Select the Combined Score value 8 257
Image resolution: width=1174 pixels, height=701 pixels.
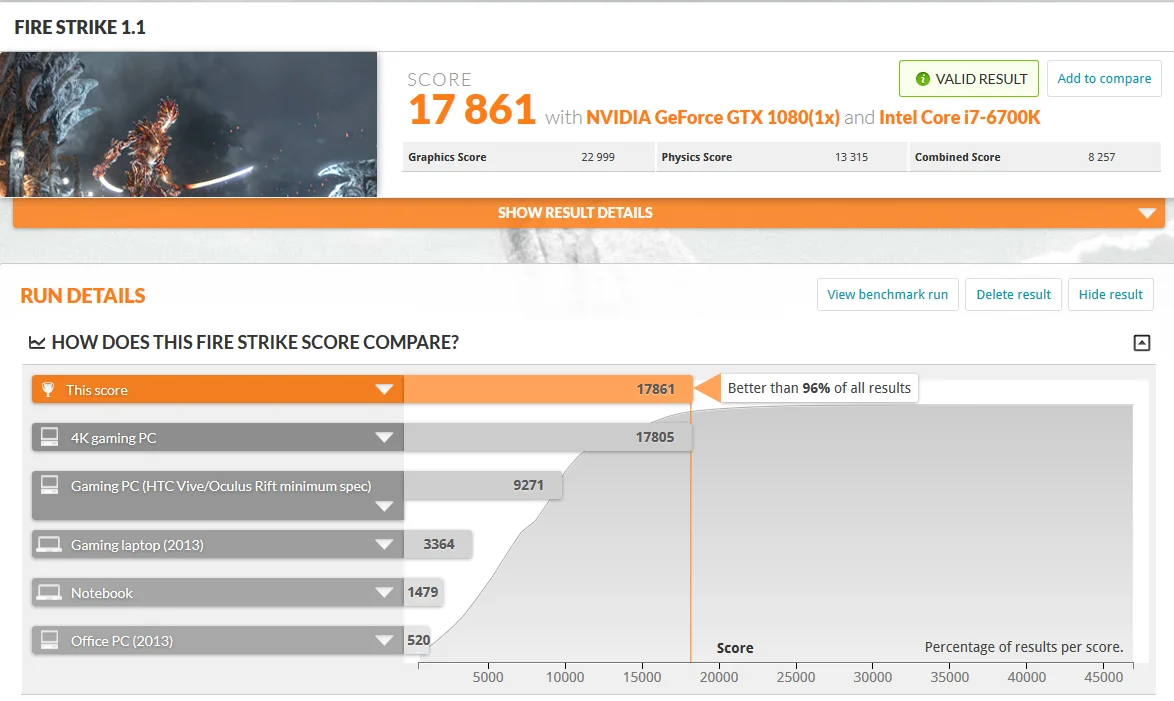tap(1101, 157)
